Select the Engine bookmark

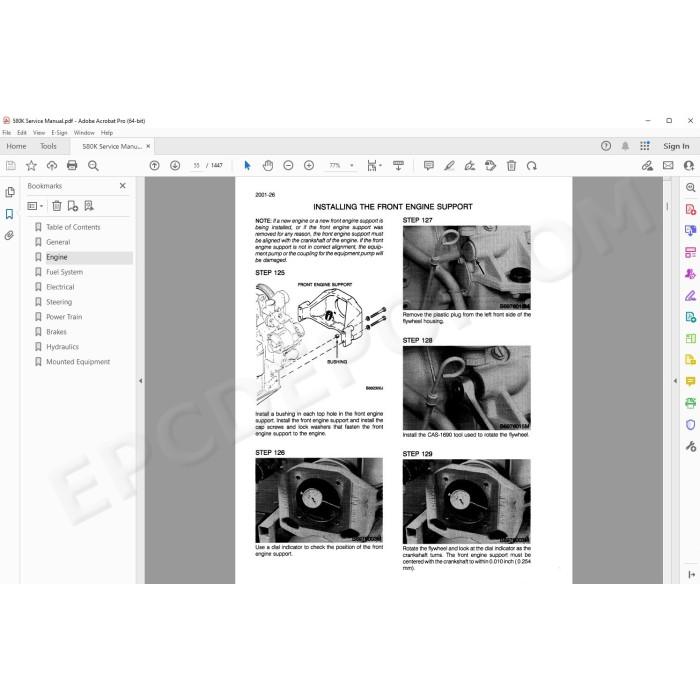coord(57,257)
